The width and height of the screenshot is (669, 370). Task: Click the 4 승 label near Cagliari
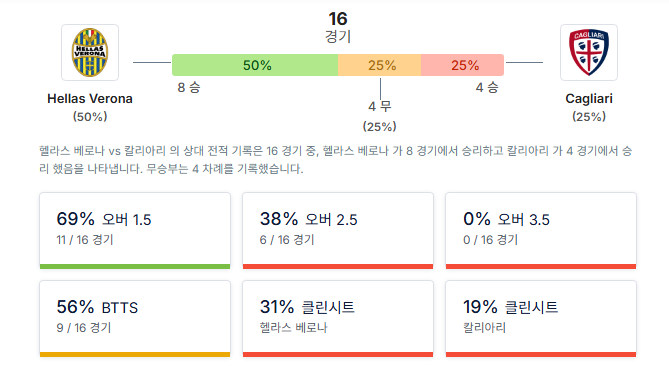(x=487, y=87)
